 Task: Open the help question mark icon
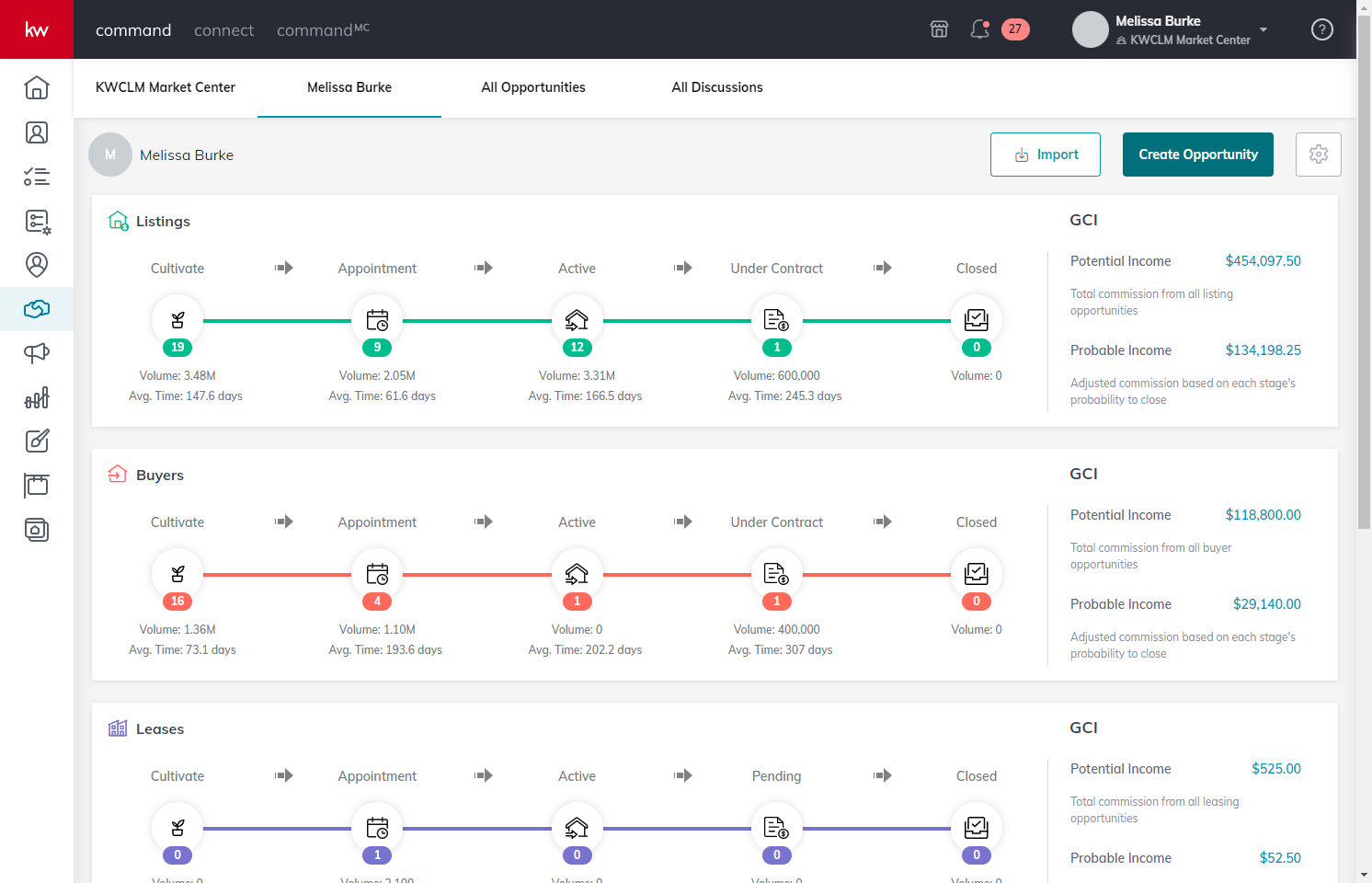1322,29
